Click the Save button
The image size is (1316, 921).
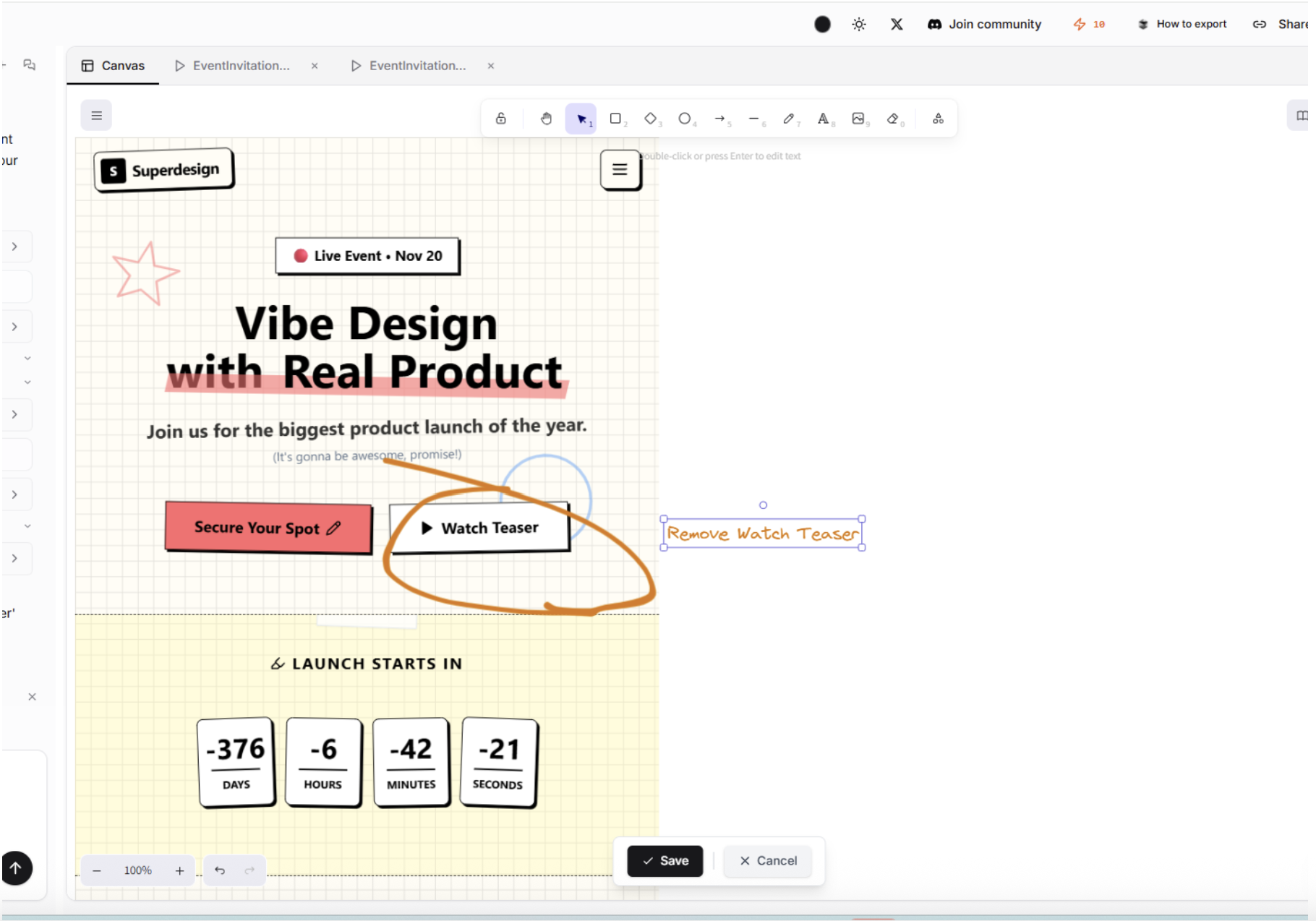click(x=664, y=860)
